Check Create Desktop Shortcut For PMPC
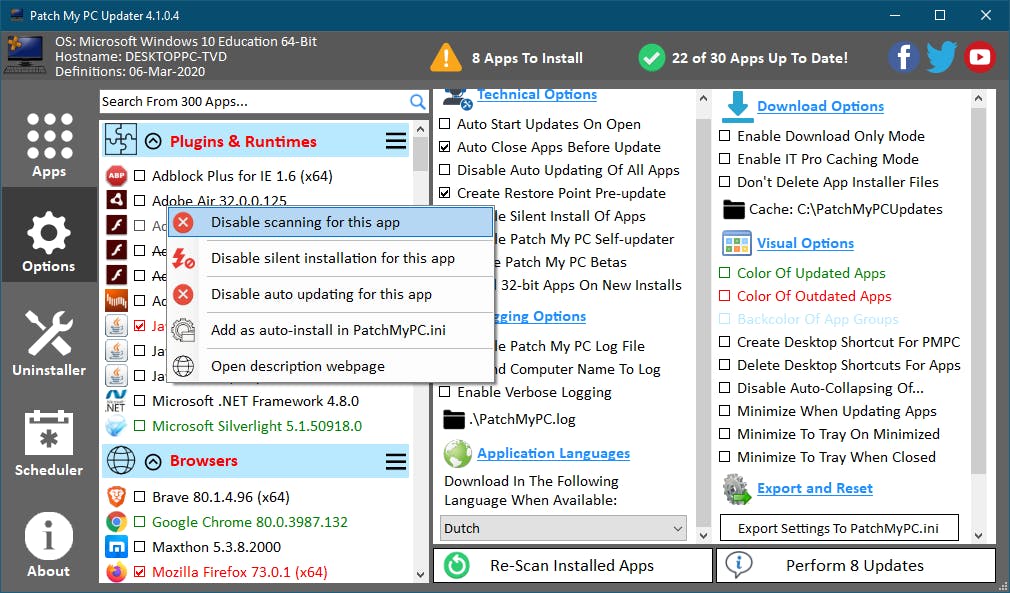The height and width of the screenshot is (593, 1010). [x=725, y=343]
